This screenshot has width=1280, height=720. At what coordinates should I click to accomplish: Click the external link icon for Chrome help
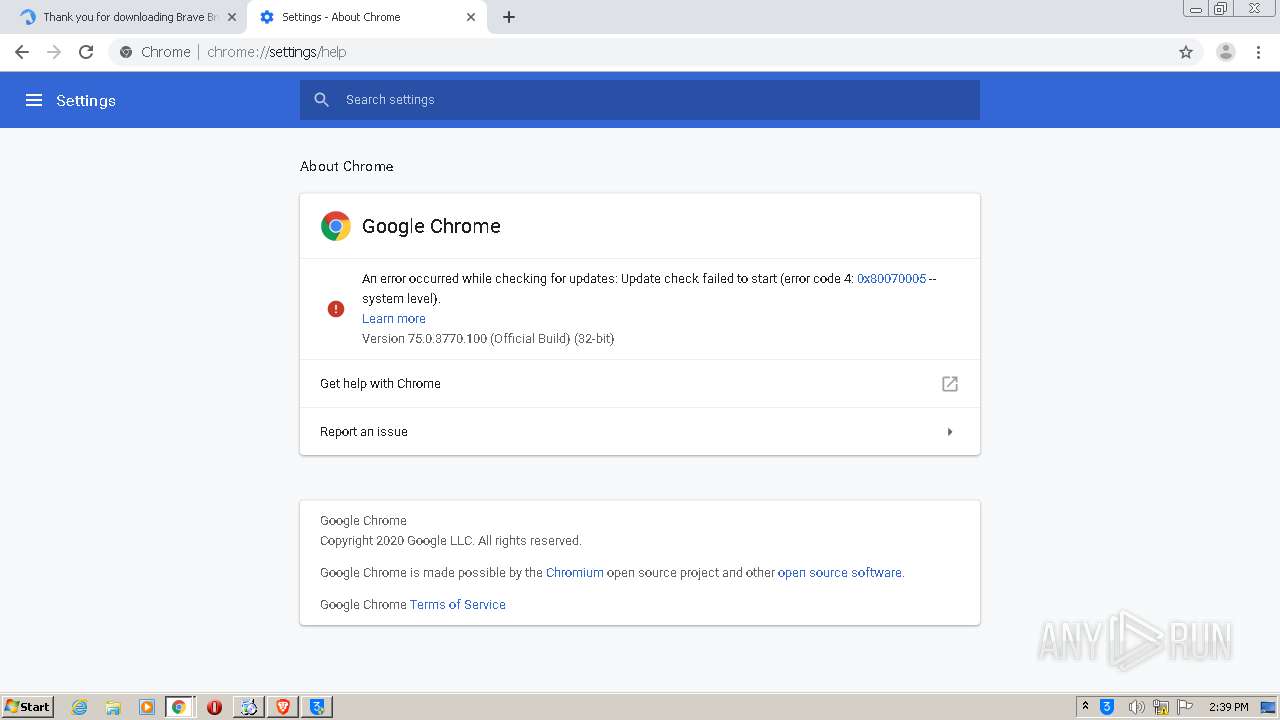(x=950, y=384)
